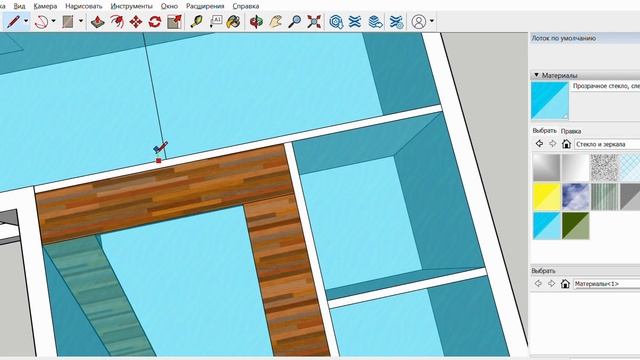Click the back arrow beside Материалы<1>
Image resolution: width=640 pixels, height=360 pixels.
[x=538, y=283]
